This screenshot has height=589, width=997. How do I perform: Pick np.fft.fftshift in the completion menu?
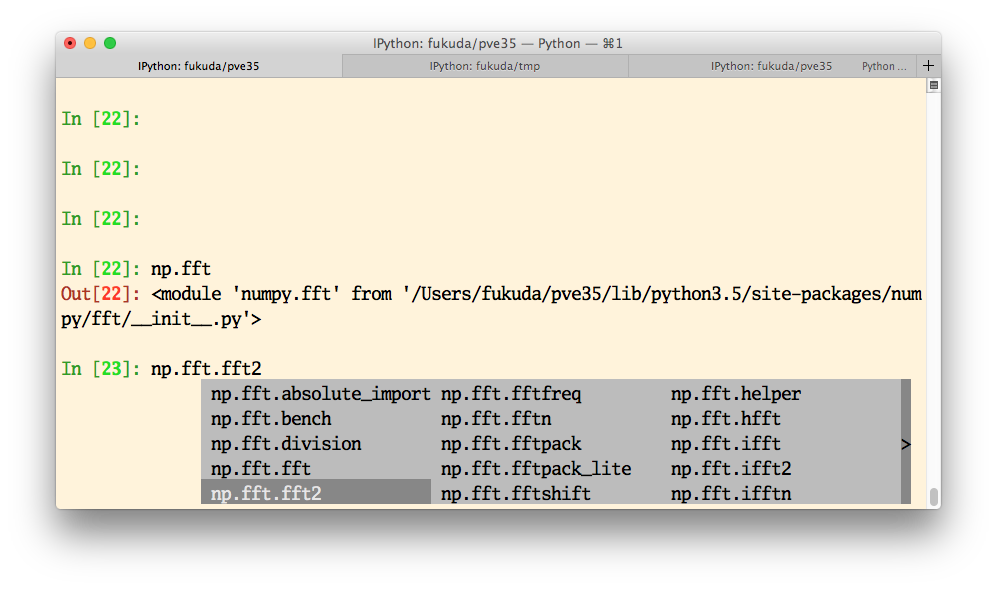[x=516, y=494]
